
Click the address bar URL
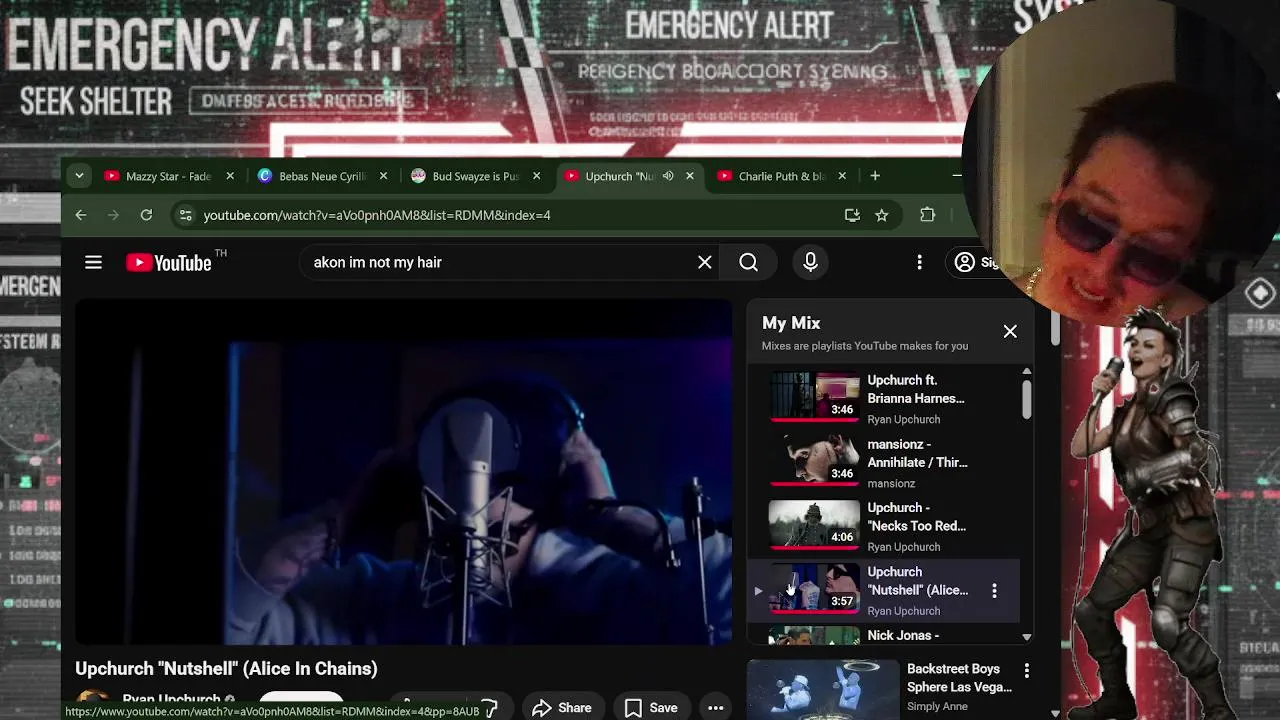[x=377, y=215]
